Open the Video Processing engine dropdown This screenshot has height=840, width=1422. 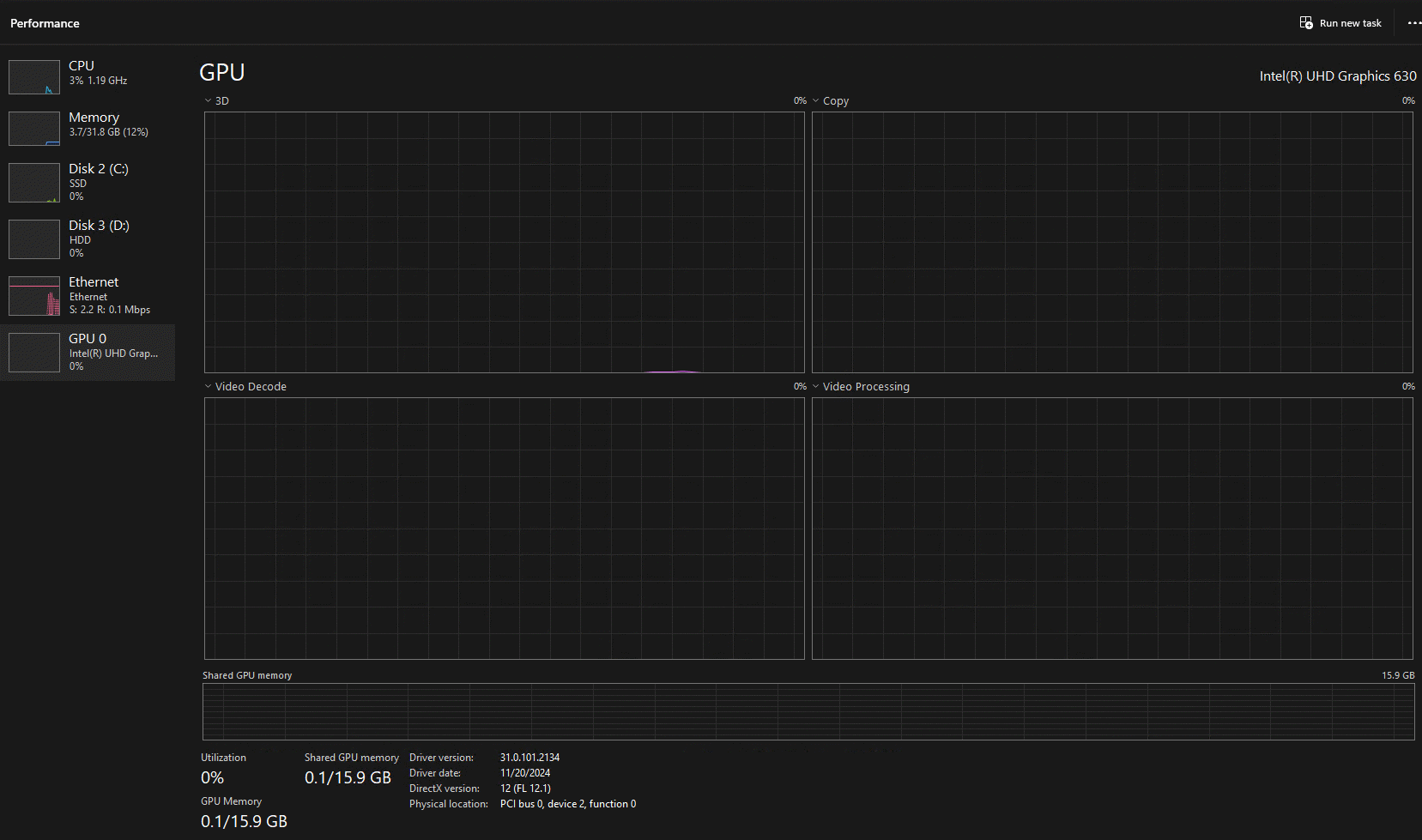tap(816, 386)
